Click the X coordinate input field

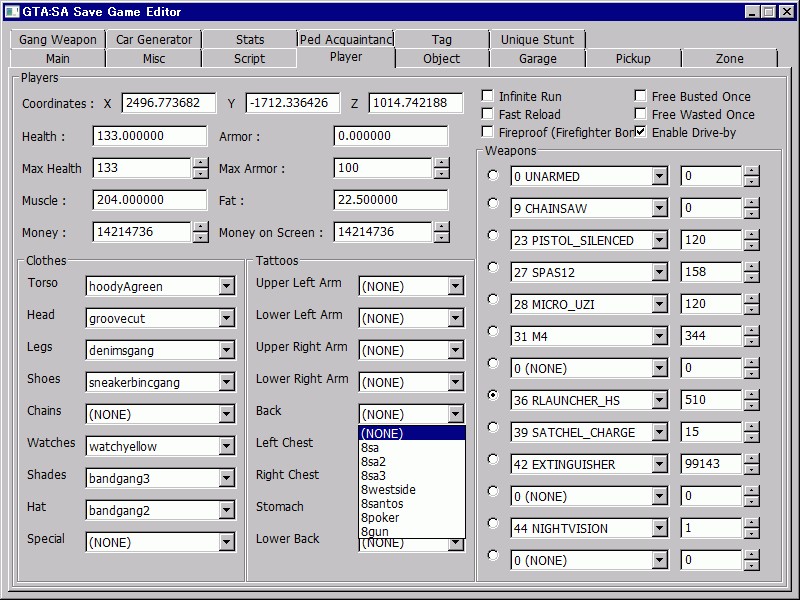click(x=168, y=103)
